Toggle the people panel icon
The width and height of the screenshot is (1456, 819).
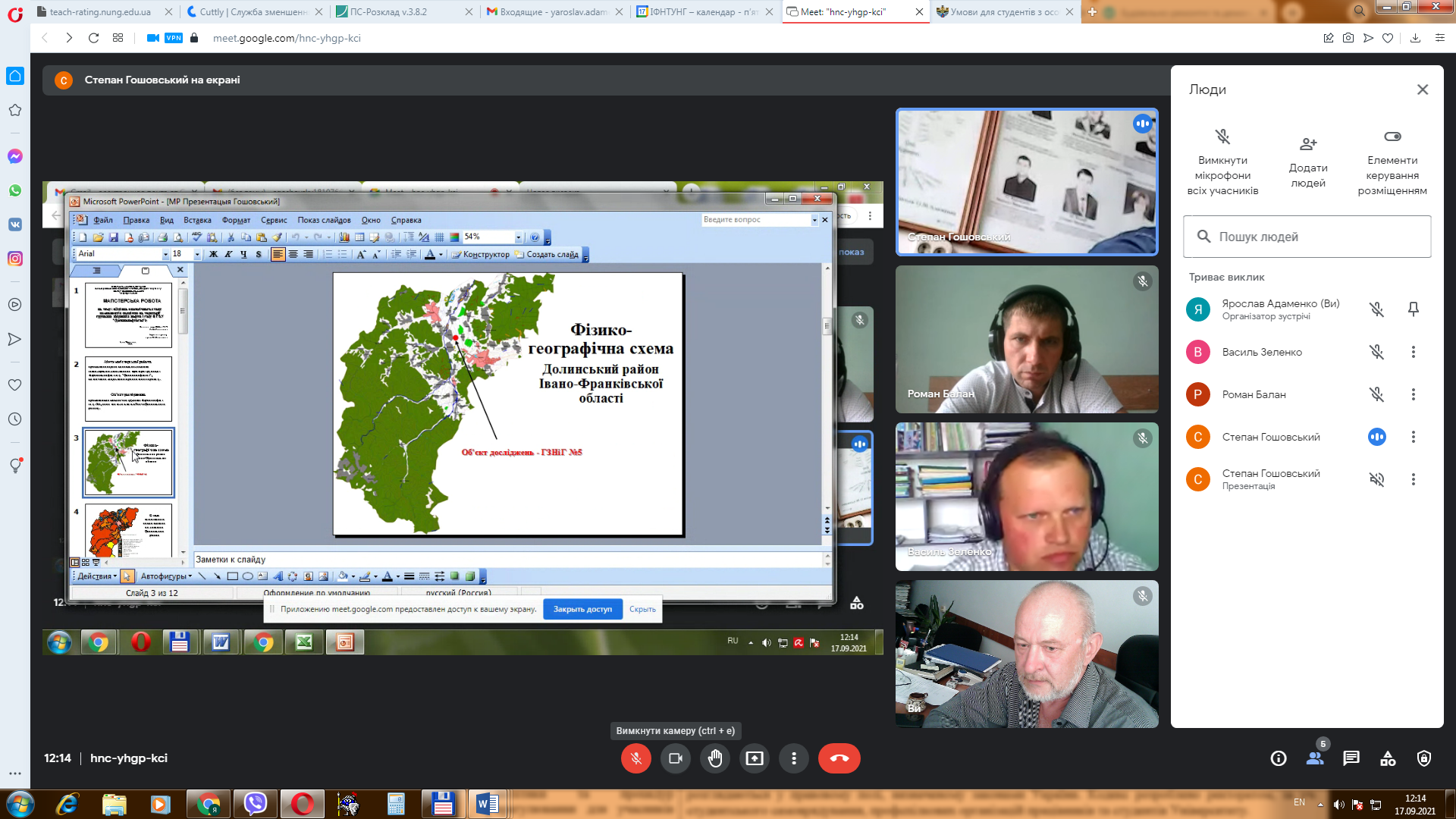[x=1315, y=758]
